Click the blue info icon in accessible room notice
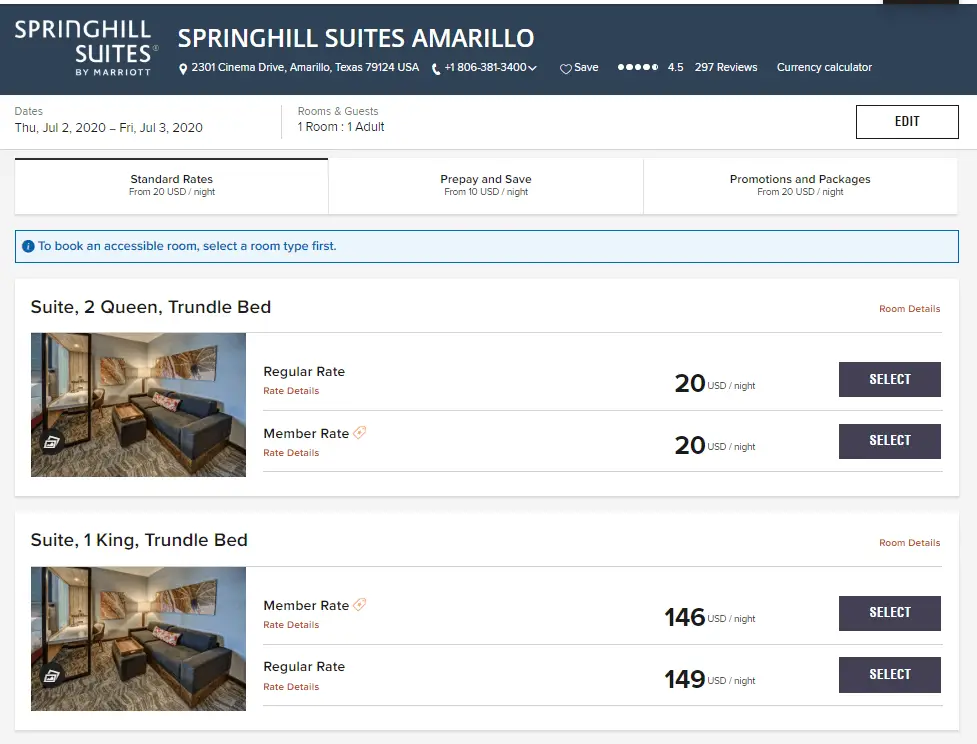The height and width of the screenshot is (744, 977). coord(28,246)
